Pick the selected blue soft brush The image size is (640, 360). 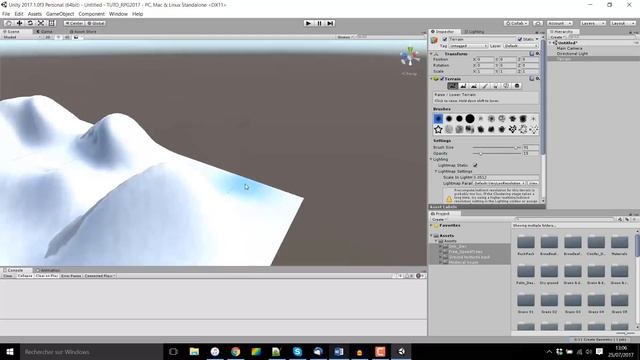[438, 118]
